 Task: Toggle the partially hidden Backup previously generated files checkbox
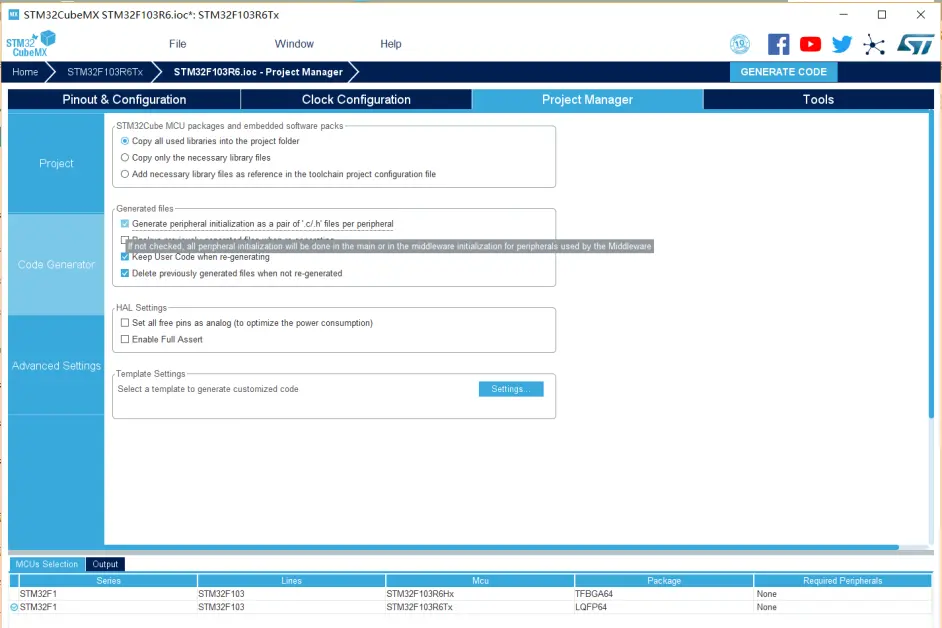[x=124, y=239]
